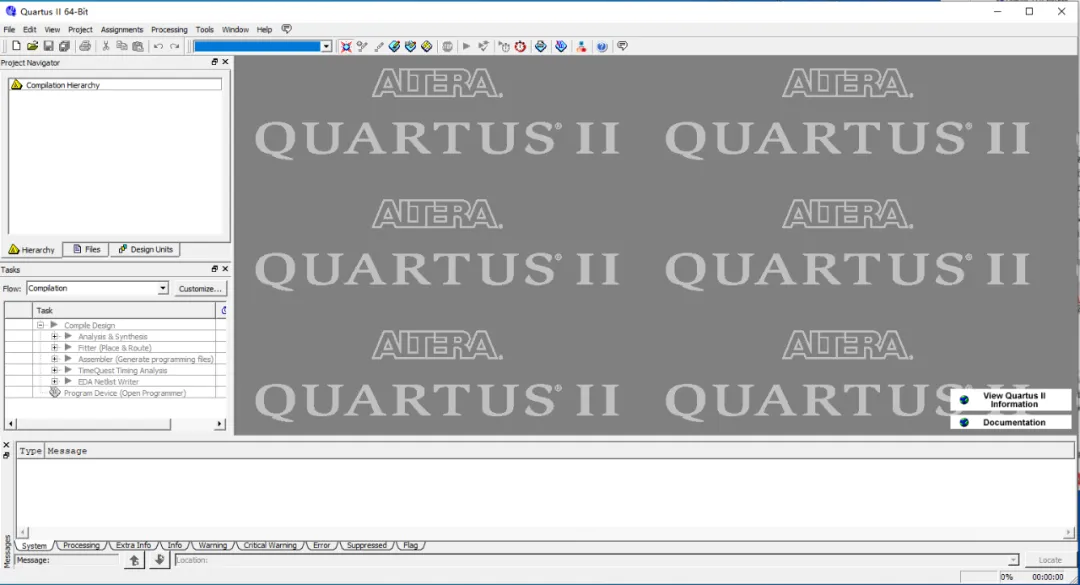Viewport: 1080px width, 585px height.
Task: Switch to the Error messages tab
Action: (x=322, y=545)
